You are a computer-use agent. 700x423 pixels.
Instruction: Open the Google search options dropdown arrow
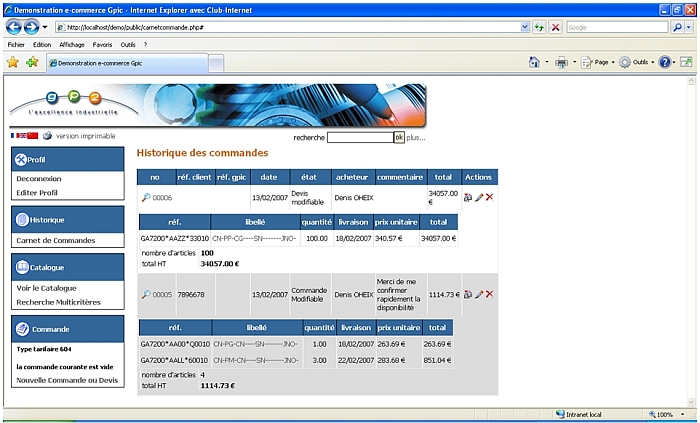tap(691, 27)
